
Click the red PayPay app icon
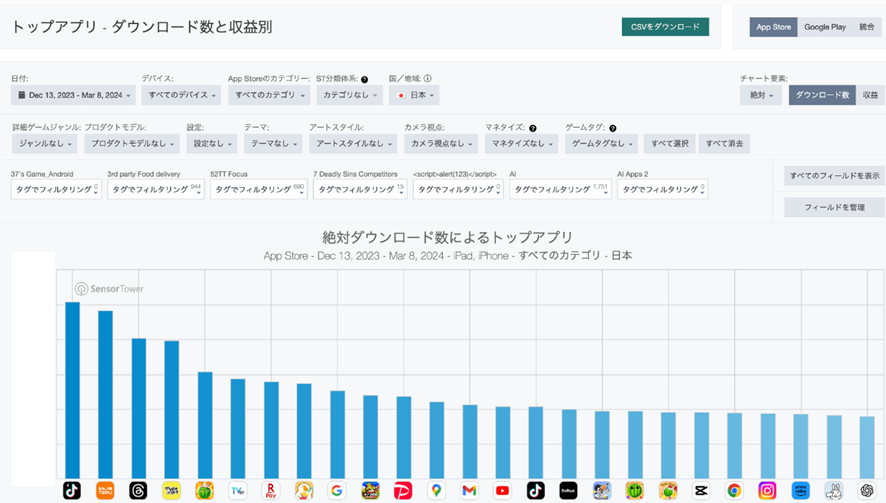click(403, 491)
